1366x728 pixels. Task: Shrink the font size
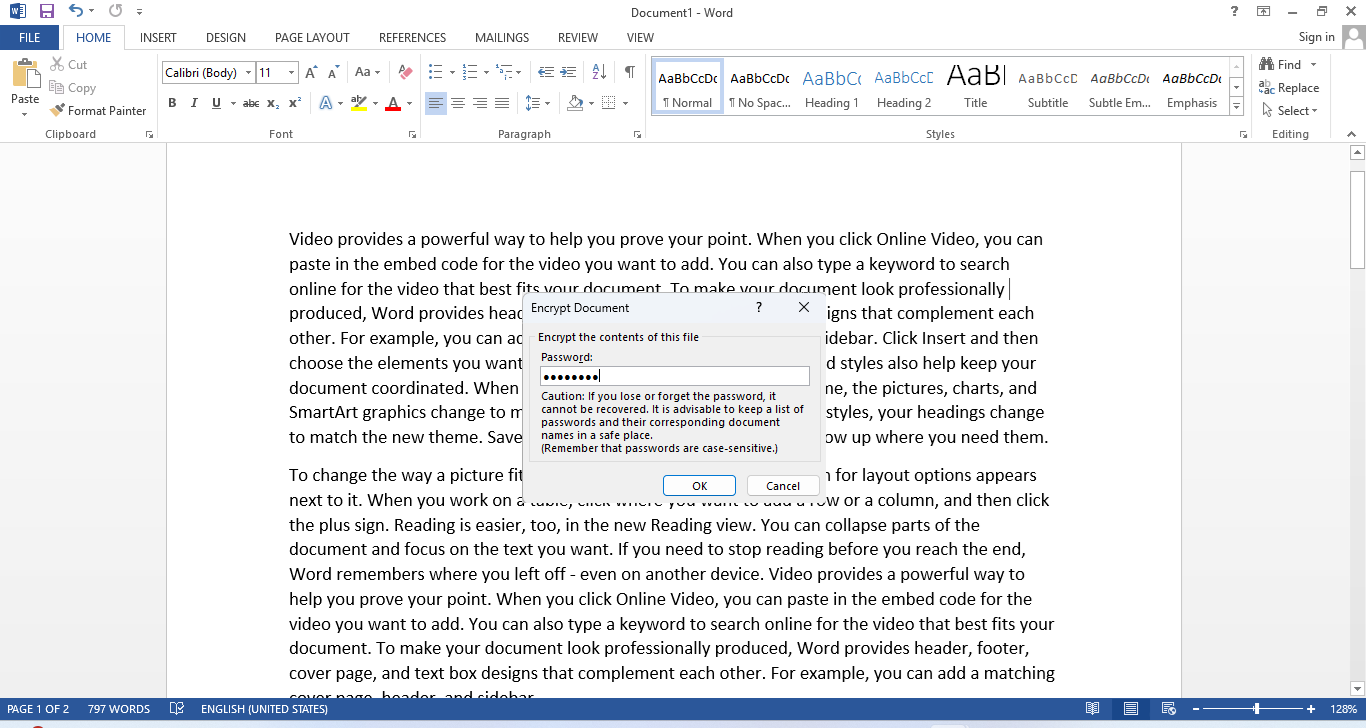[332, 73]
